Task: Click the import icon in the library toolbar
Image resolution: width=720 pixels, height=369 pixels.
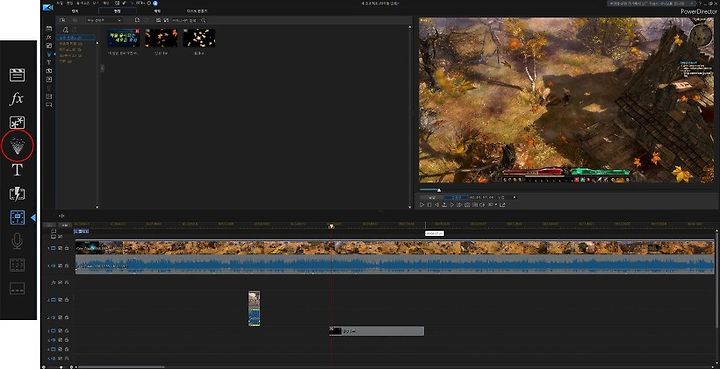Action: pyautogui.click(x=62, y=20)
